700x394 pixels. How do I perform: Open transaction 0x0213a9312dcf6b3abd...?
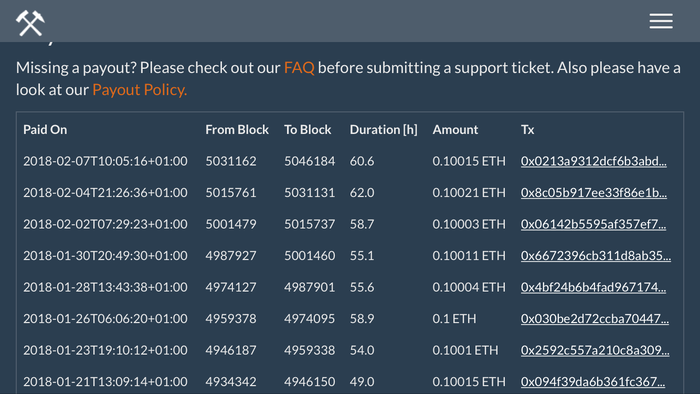[x=593, y=161]
